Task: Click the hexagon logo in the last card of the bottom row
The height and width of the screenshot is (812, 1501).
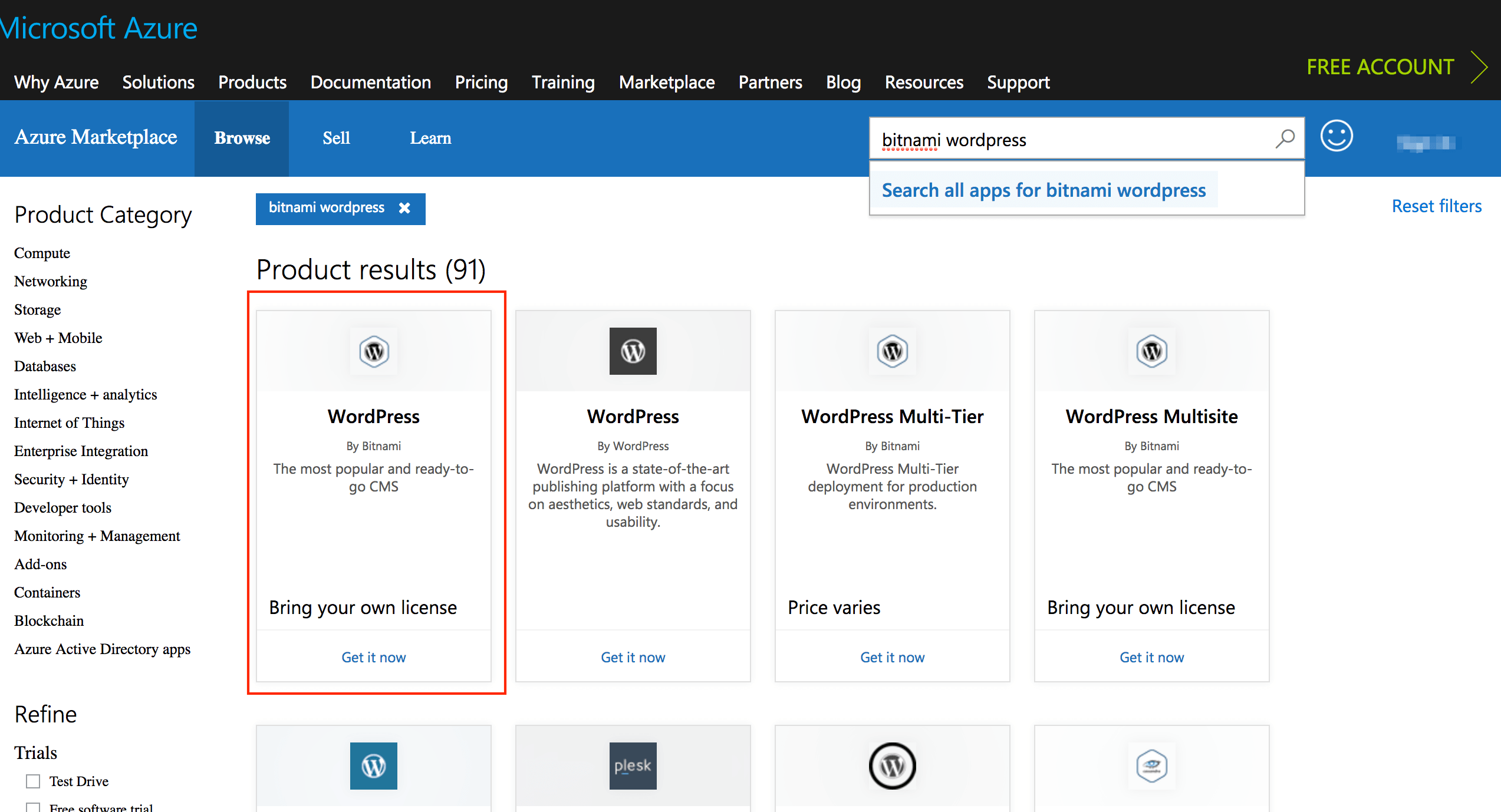Action: click(1152, 766)
